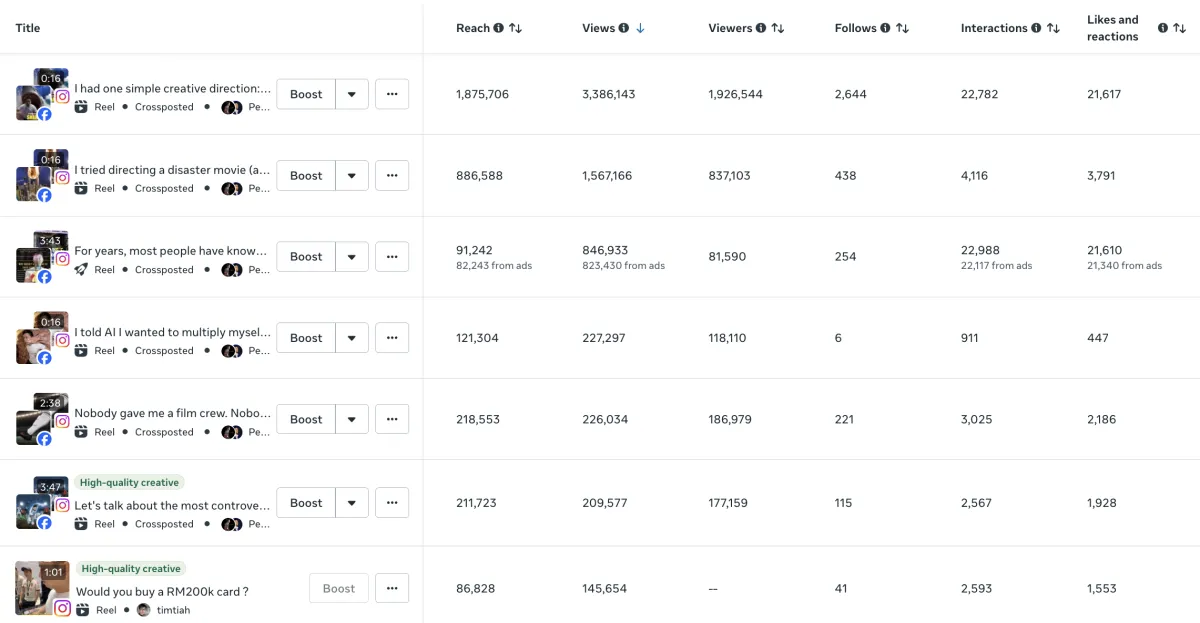1200x623 pixels.
Task: Boost the 'I told AI' reel
Action: coord(306,338)
